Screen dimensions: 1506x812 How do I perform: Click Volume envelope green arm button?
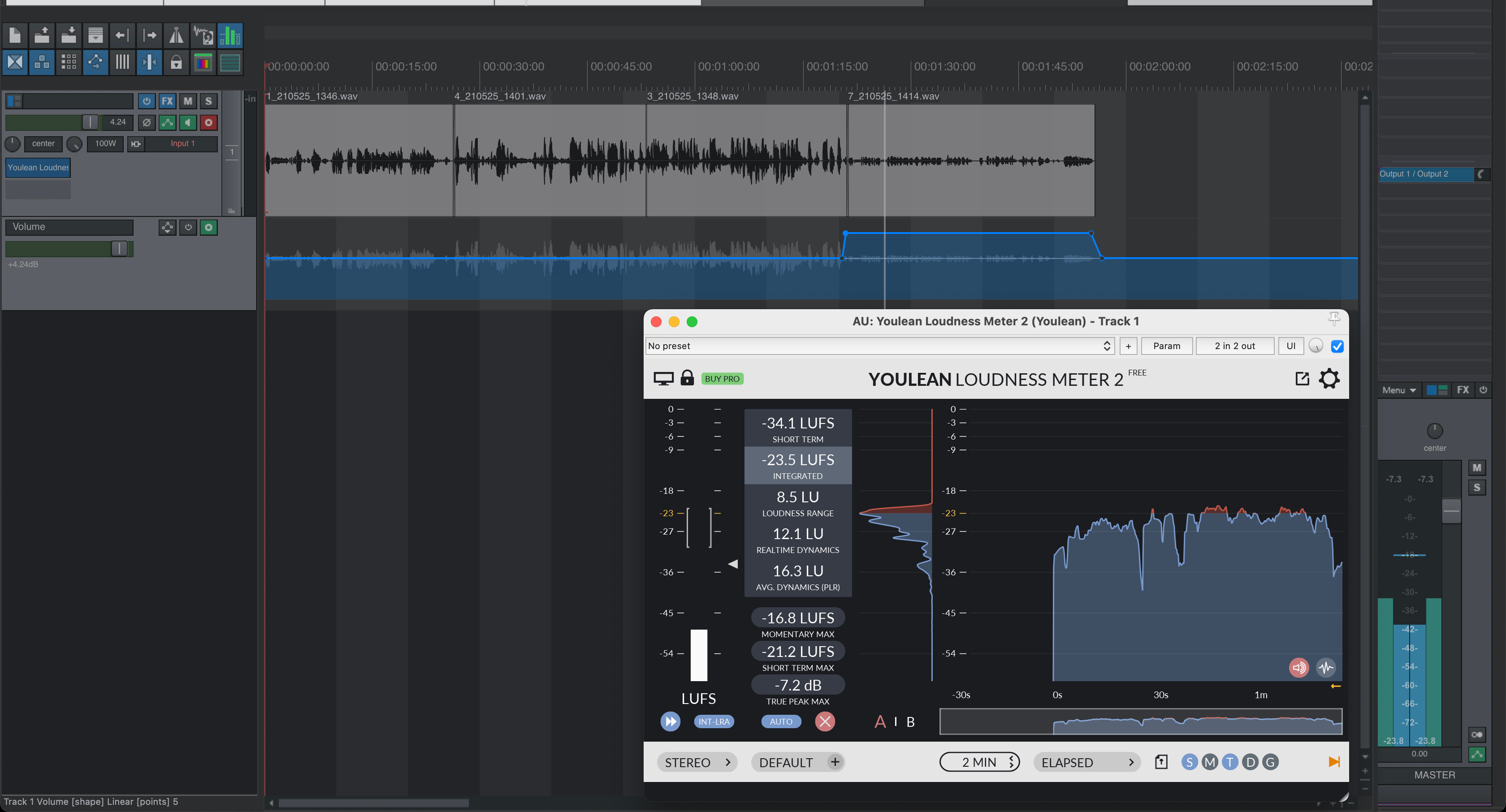(209, 227)
